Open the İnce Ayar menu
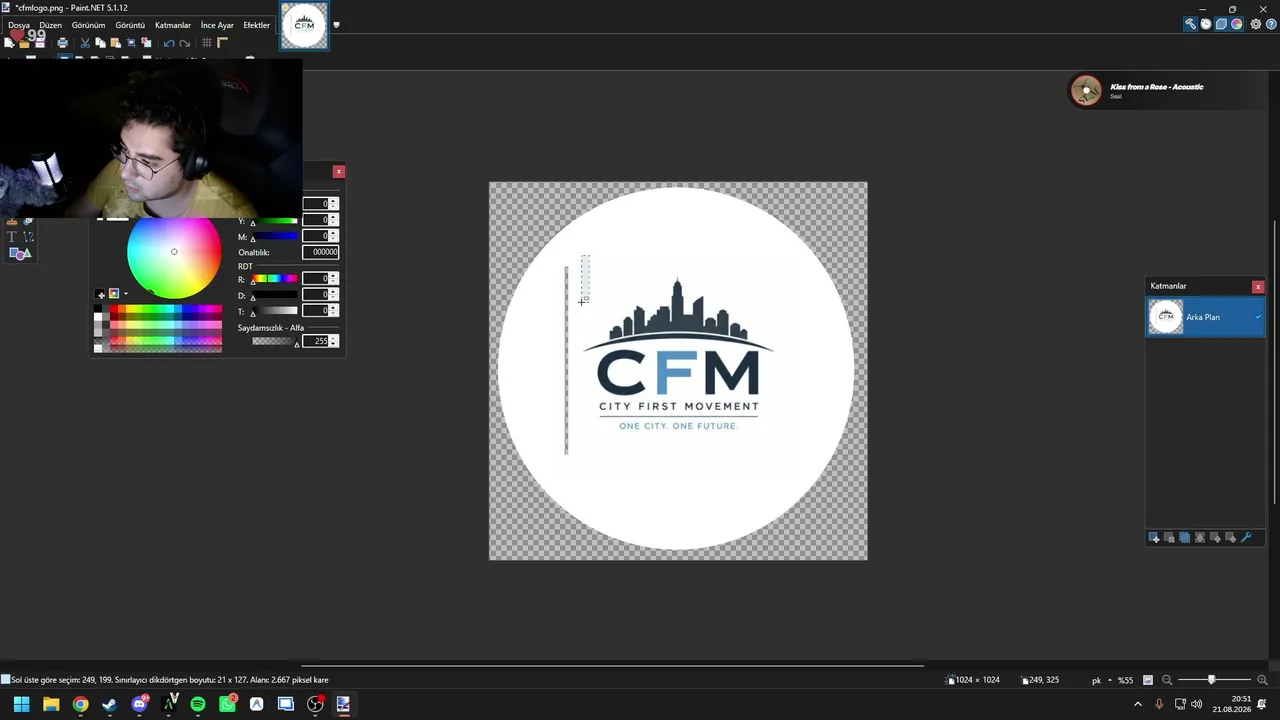Image resolution: width=1280 pixels, height=720 pixels. click(x=217, y=25)
